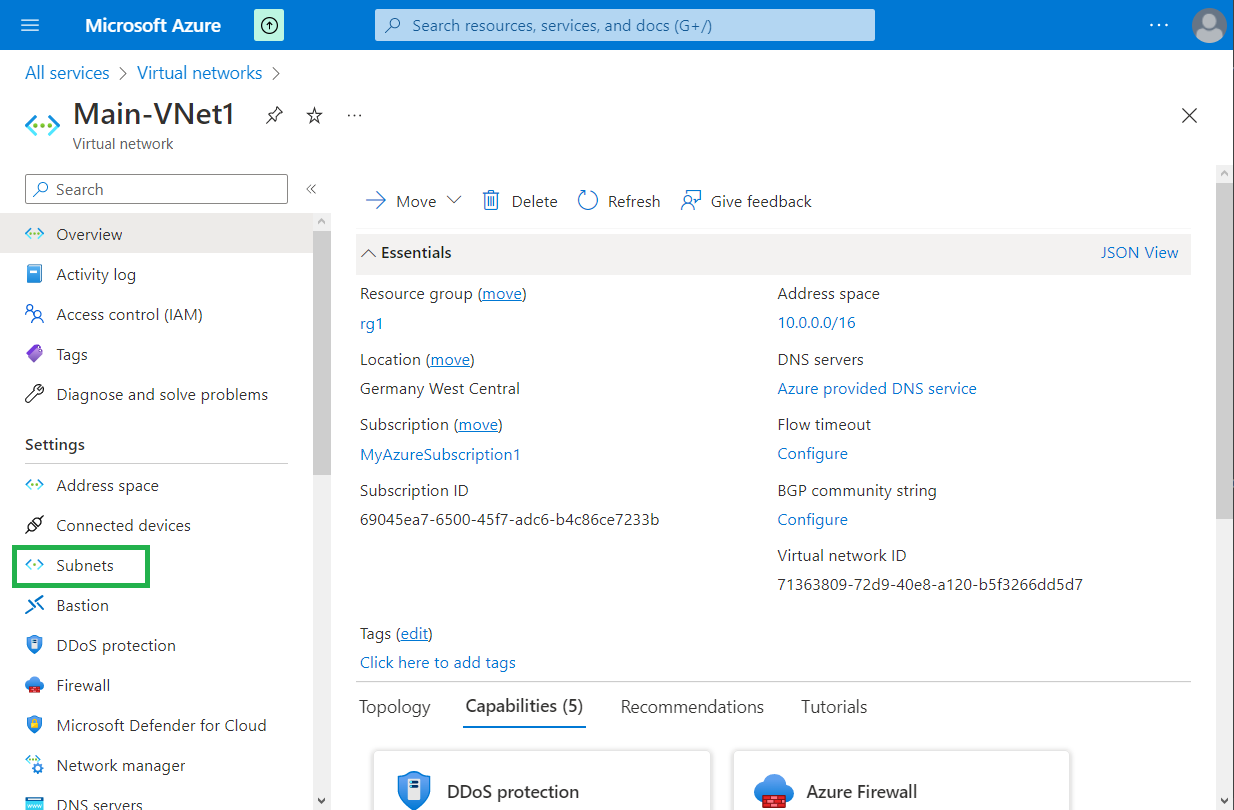The image size is (1234, 810).
Task: Click the Activity log icon
Action: 35,274
